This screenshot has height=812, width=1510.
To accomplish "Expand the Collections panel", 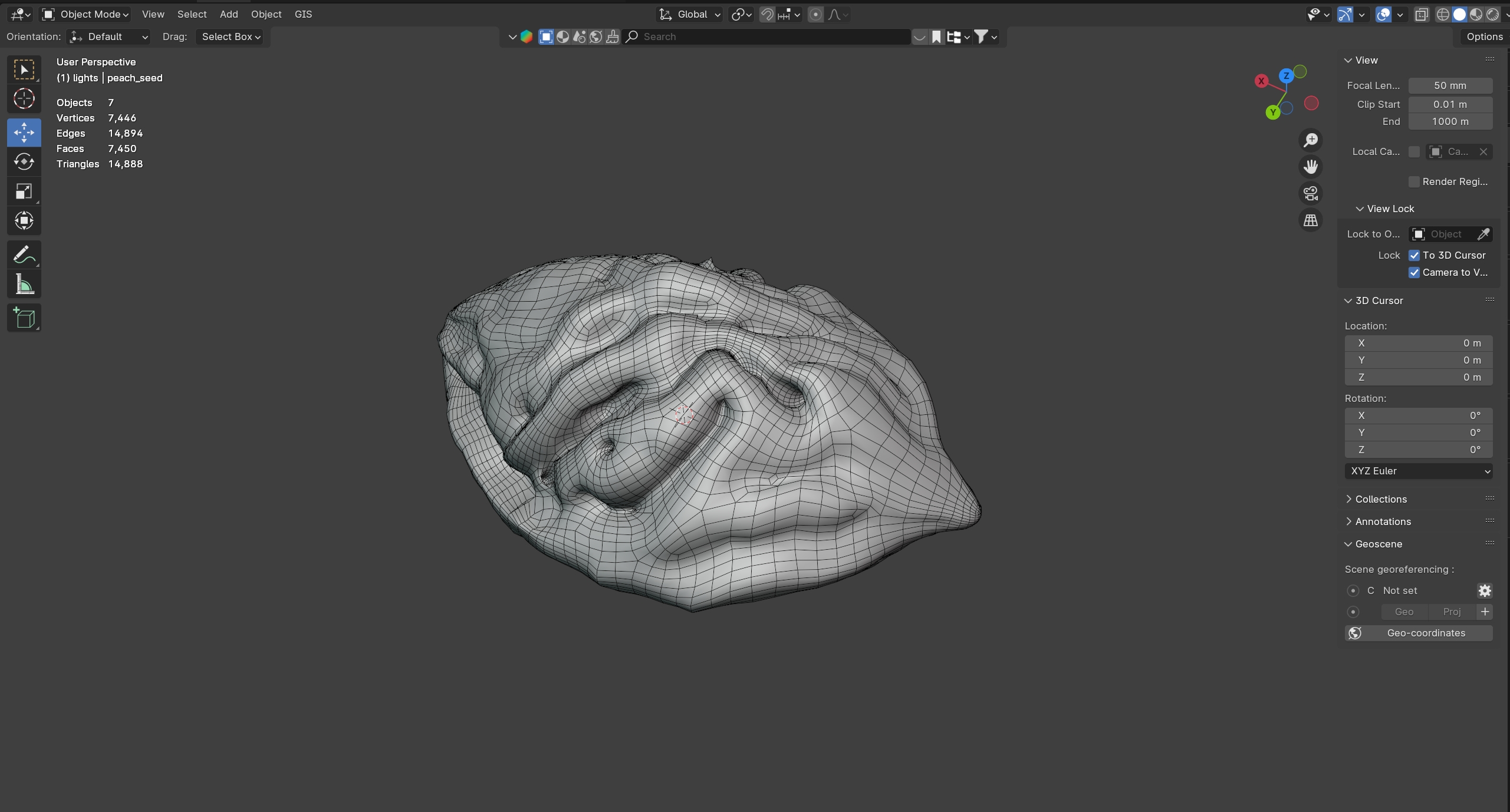I will point(1380,499).
